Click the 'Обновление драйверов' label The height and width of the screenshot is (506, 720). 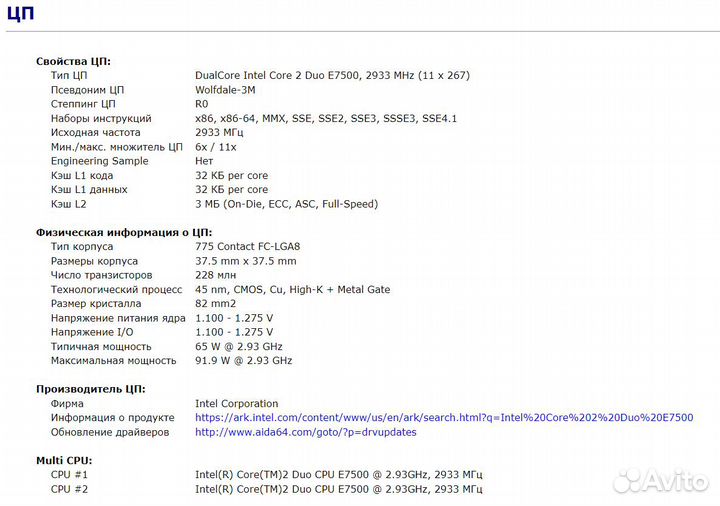pos(110,432)
